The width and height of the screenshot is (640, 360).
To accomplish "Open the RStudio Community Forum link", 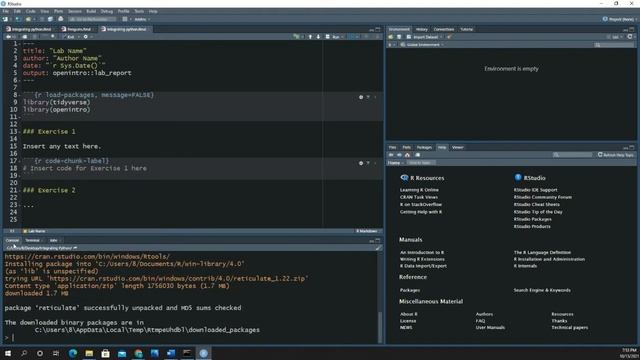I will click(542, 197).
